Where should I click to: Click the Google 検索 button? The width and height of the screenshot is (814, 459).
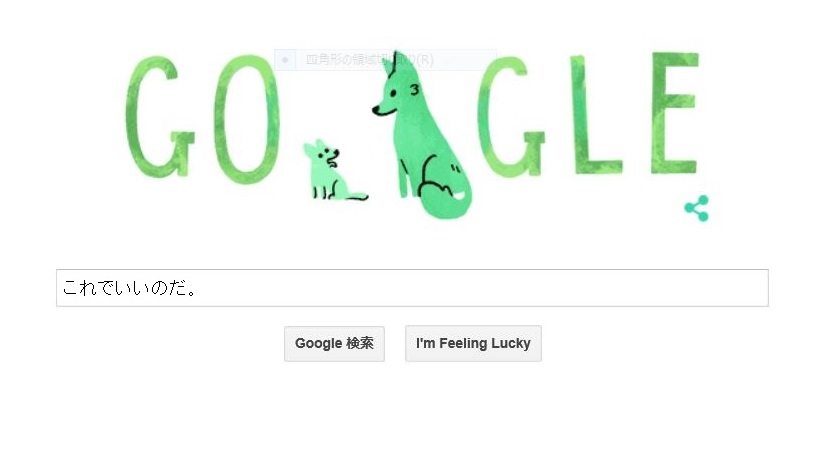[x=334, y=344]
